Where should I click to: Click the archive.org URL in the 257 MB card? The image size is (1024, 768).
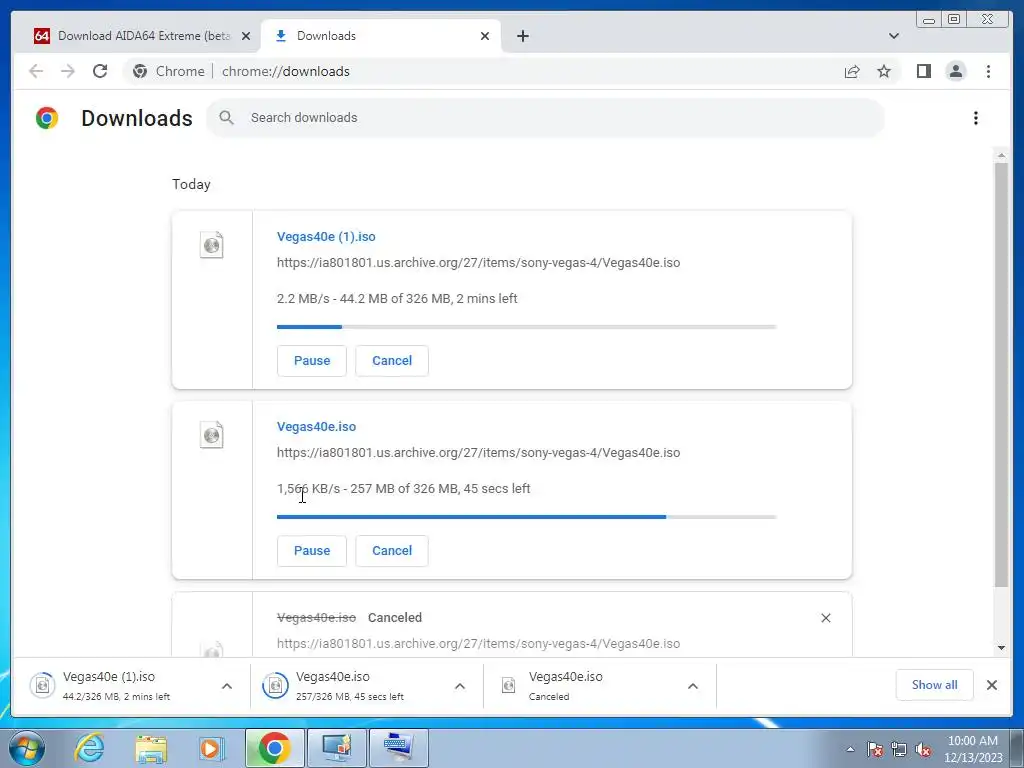[478, 453]
